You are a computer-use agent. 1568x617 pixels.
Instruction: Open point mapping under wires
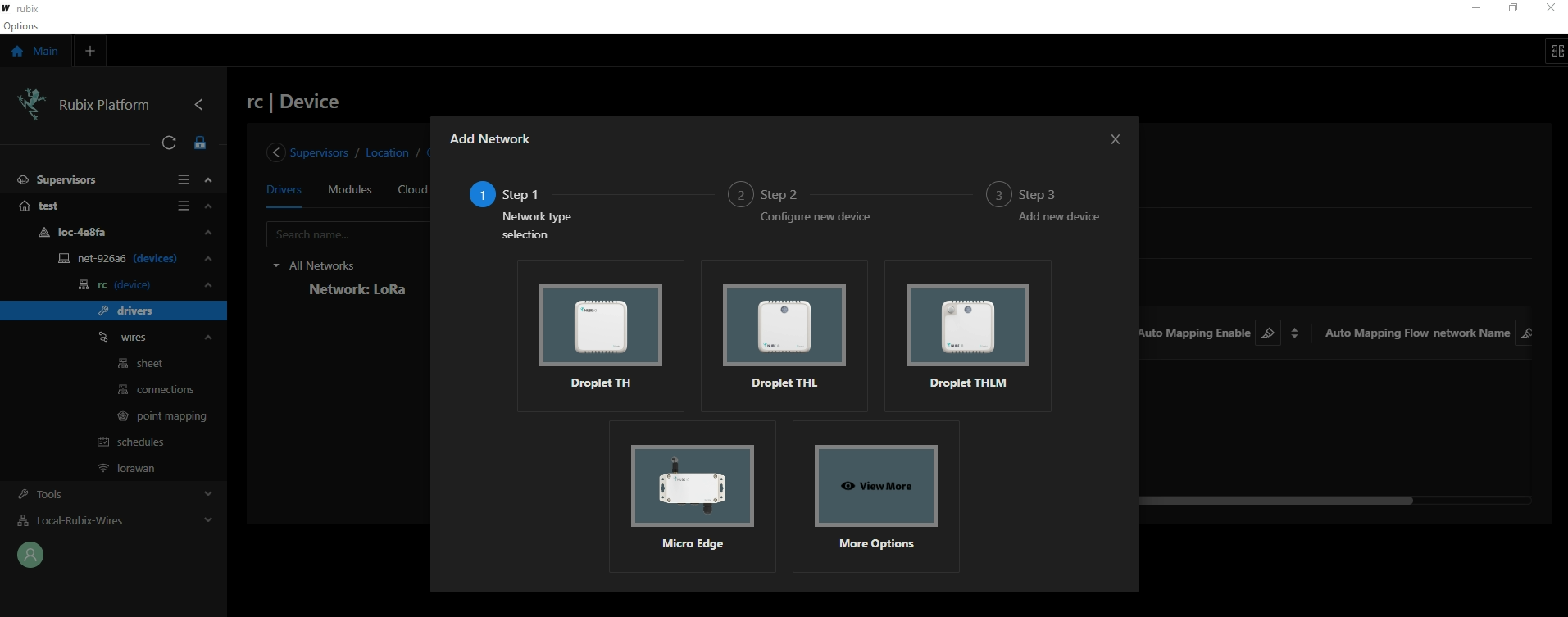click(x=171, y=415)
